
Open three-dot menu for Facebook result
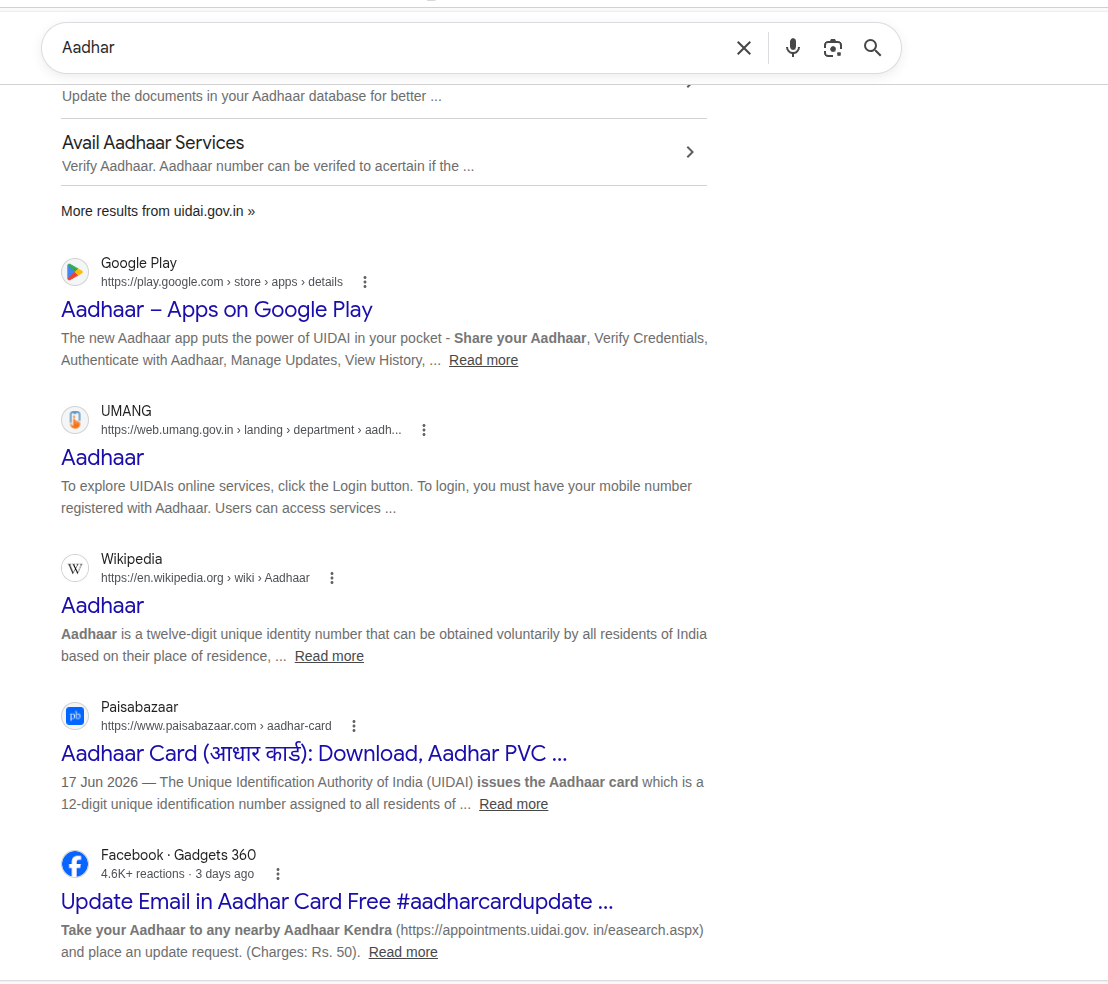(x=278, y=874)
